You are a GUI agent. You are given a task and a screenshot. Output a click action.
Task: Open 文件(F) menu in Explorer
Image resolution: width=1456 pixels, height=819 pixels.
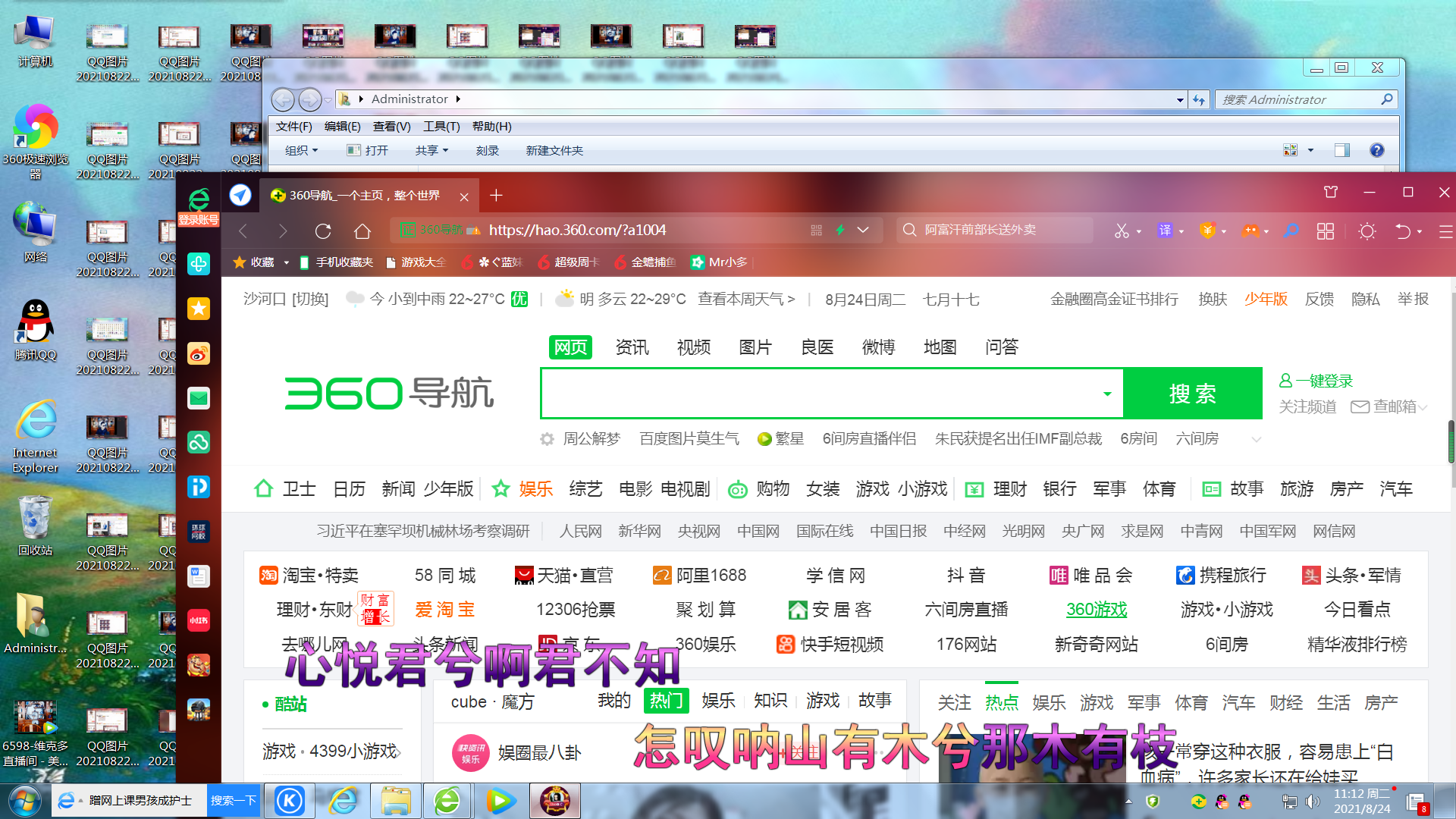[x=293, y=127]
